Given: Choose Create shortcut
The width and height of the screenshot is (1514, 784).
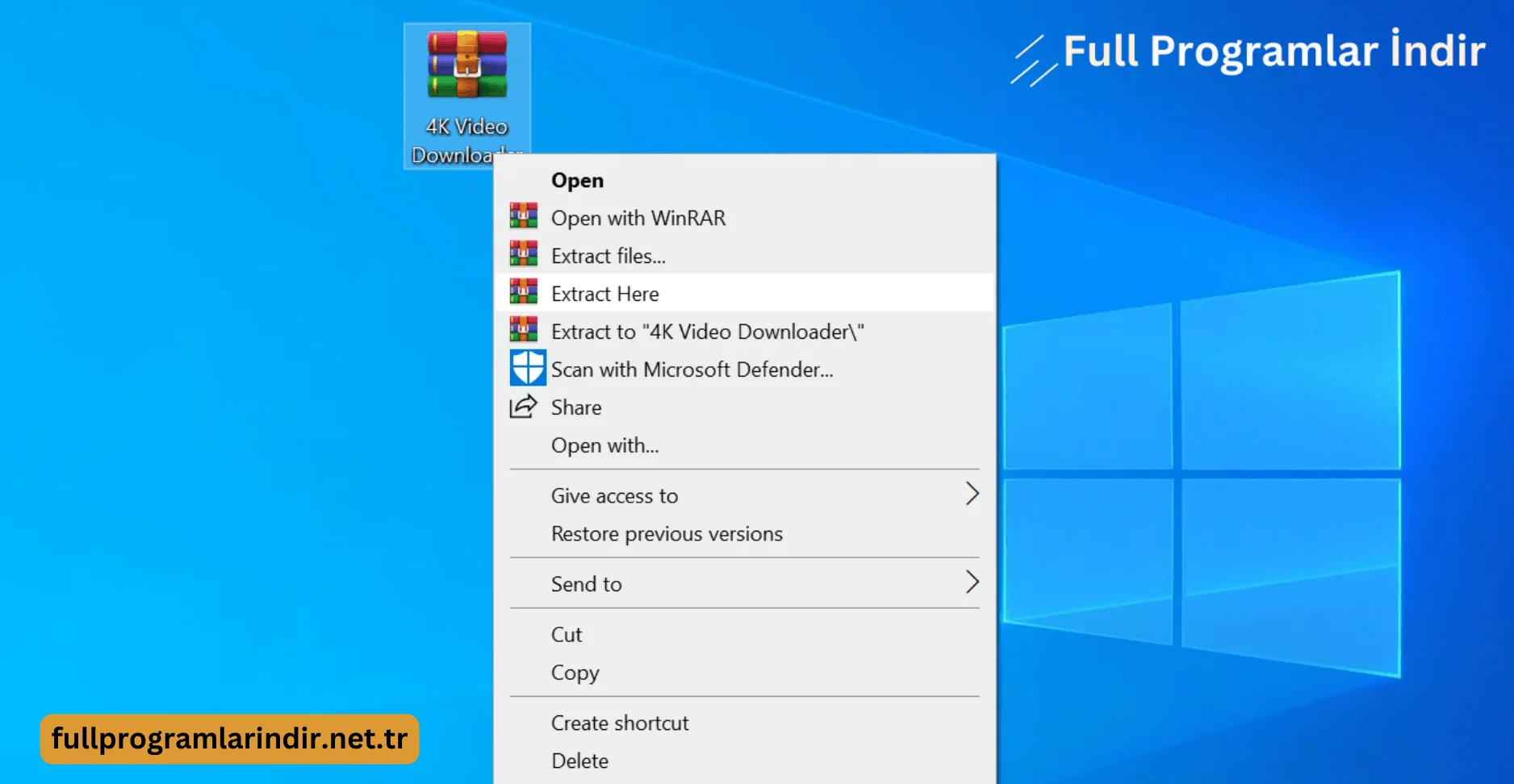Looking at the screenshot, I should point(745,723).
